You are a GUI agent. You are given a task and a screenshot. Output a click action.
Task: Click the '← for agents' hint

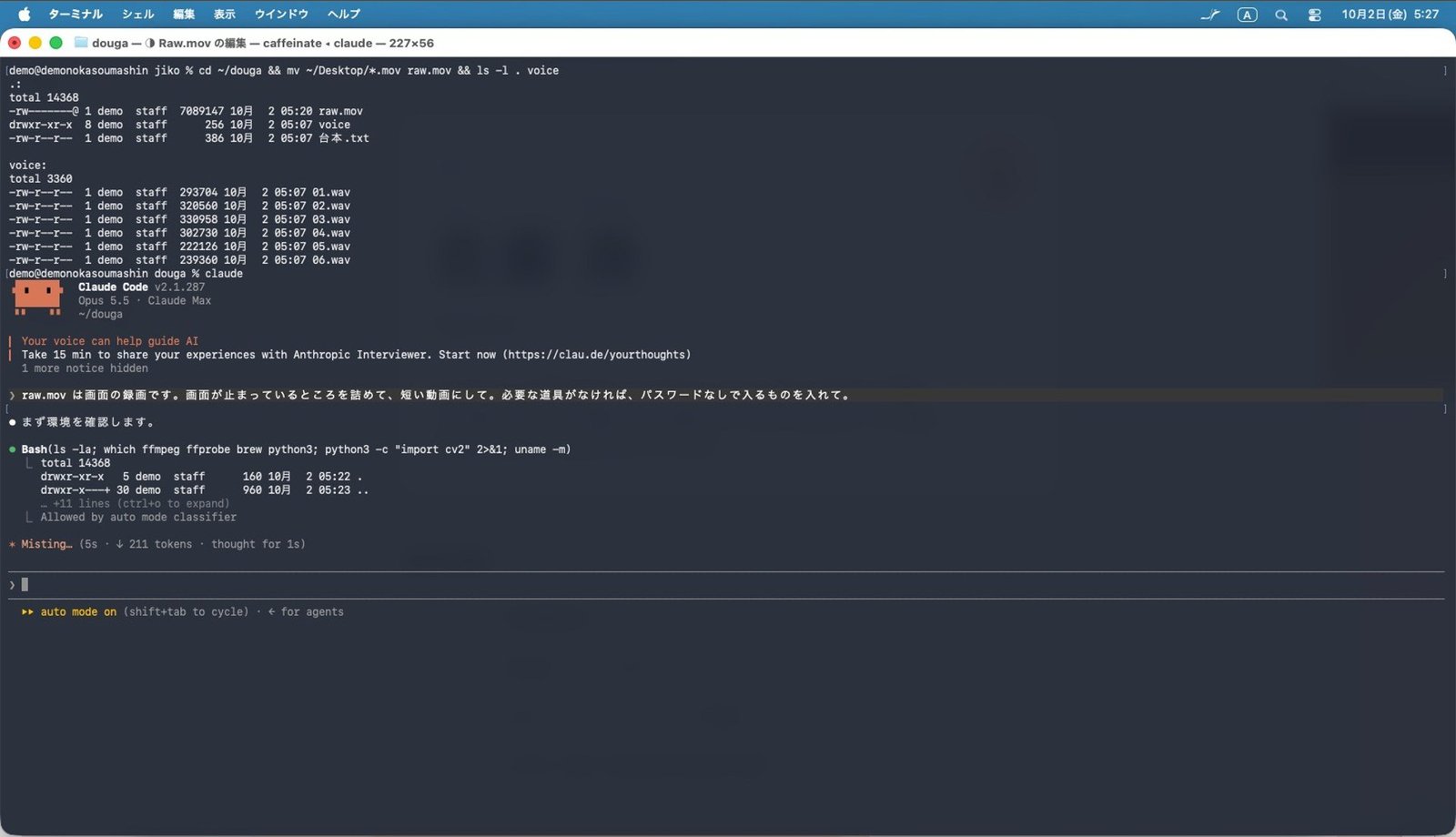pyautogui.click(x=306, y=612)
